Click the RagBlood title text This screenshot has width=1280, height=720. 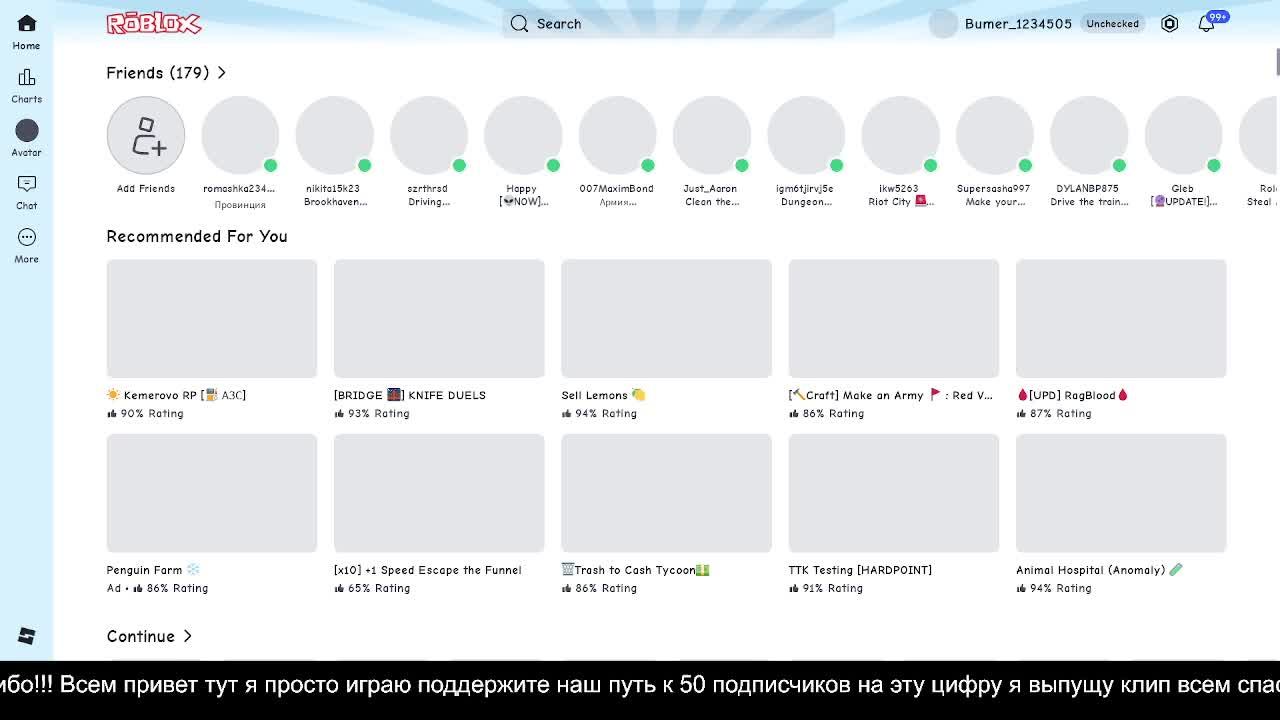1072,395
